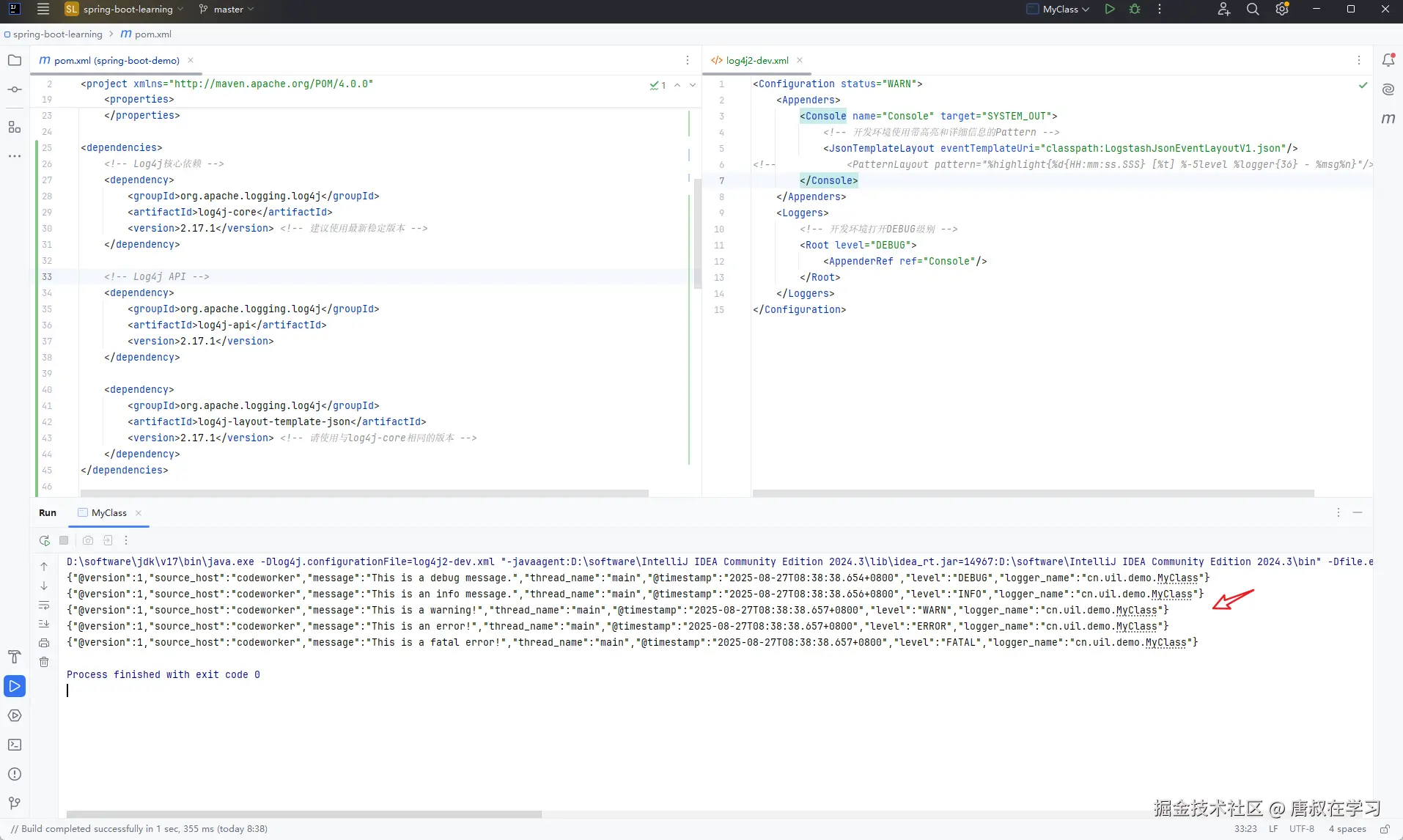
Task: Close the MyClass run tab
Action: 139,513
